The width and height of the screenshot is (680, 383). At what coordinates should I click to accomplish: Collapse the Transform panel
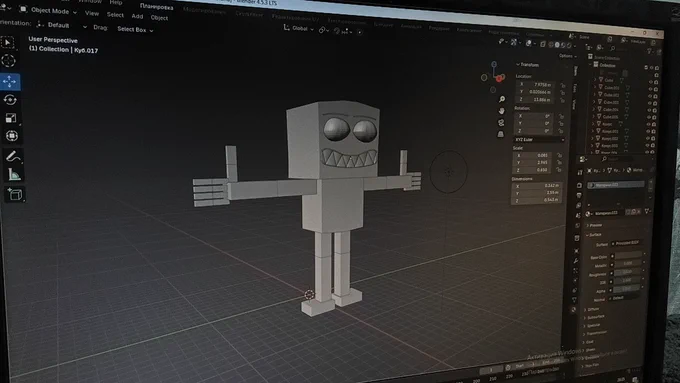[x=527, y=65]
